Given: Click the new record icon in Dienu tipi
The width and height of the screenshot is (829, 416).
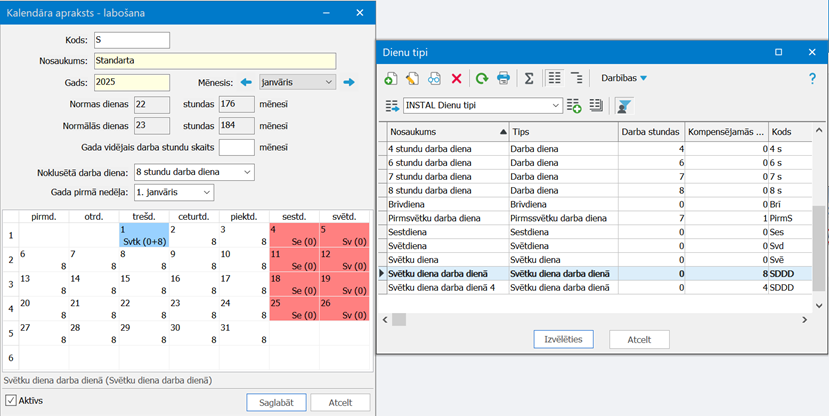Looking at the screenshot, I should click(x=391, y=78).
